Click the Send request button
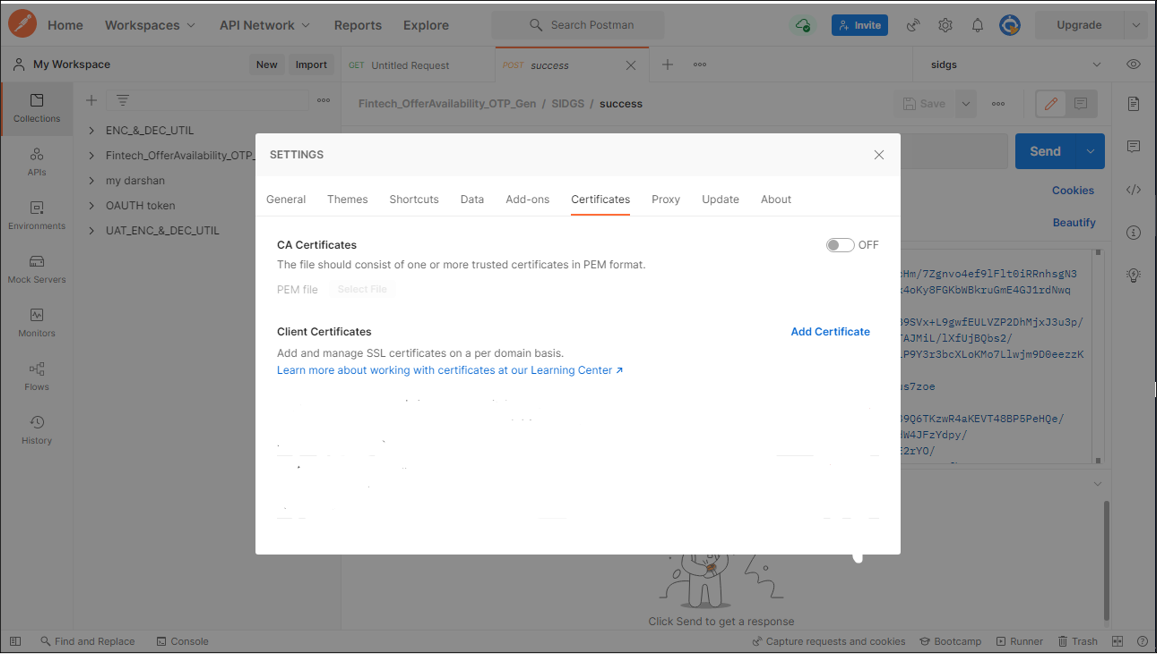 tap(1045, 151)
